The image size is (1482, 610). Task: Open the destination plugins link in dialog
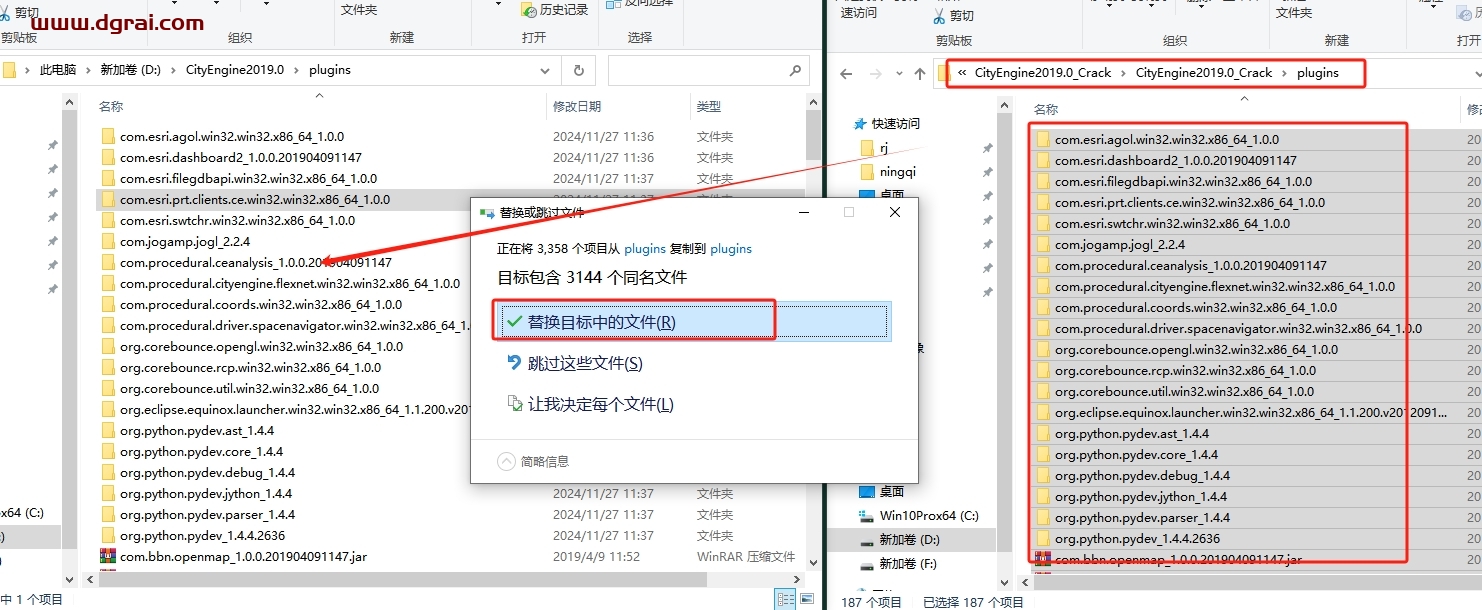tap(731, 248)
